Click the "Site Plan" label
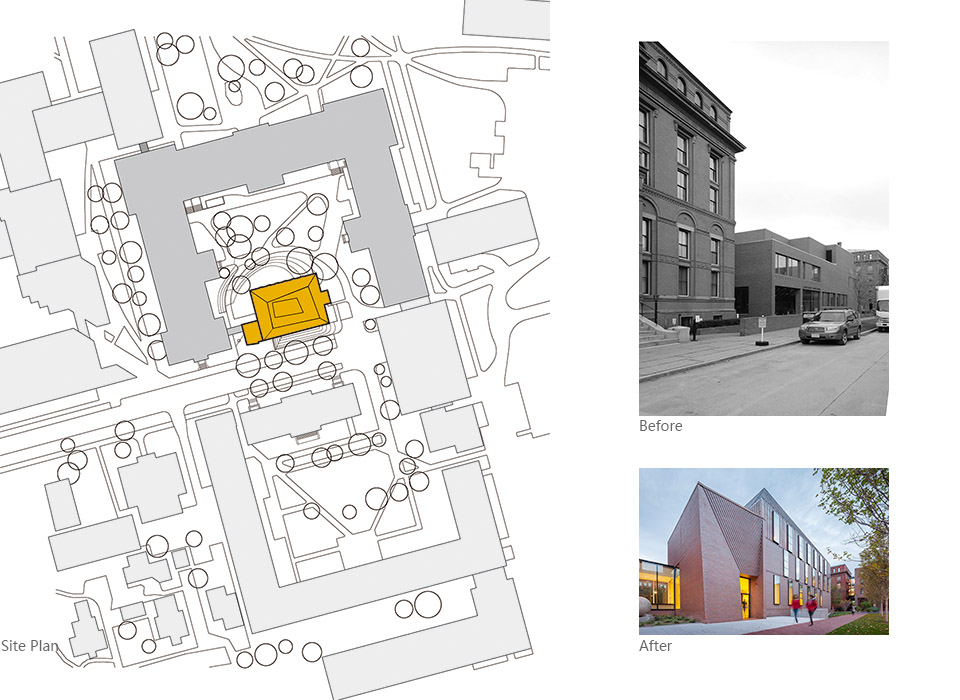The image size is (960, 700). 30,646
